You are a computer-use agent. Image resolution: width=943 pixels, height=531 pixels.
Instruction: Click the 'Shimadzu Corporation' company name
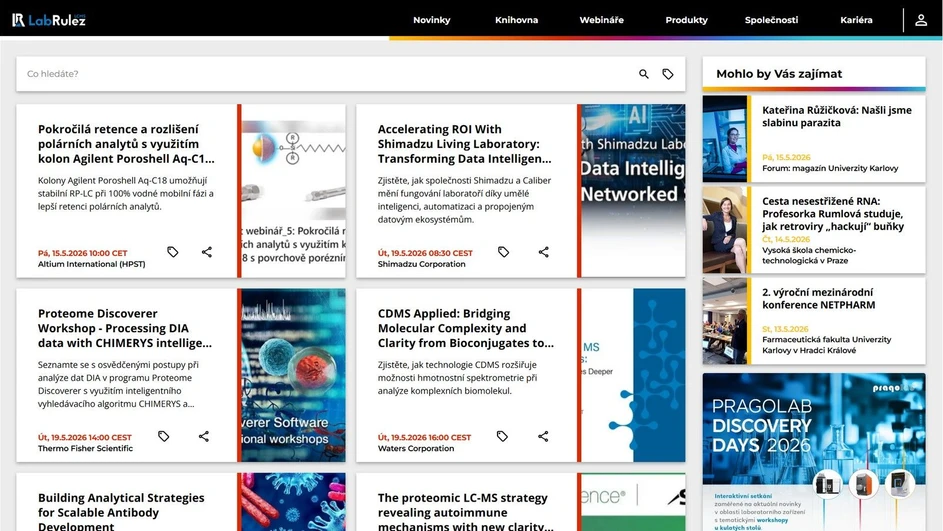422,264
